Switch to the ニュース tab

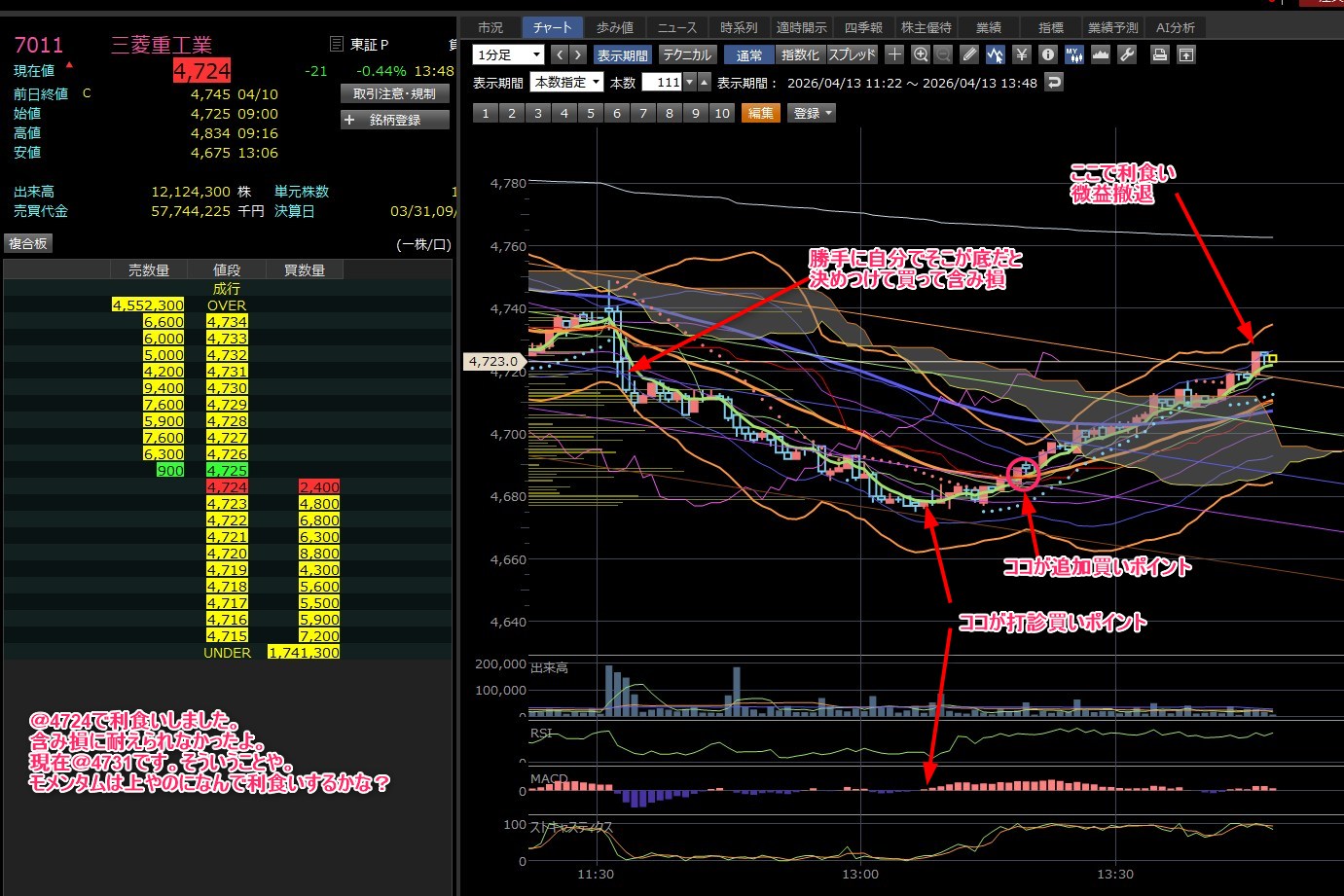[x=676, y=27]
